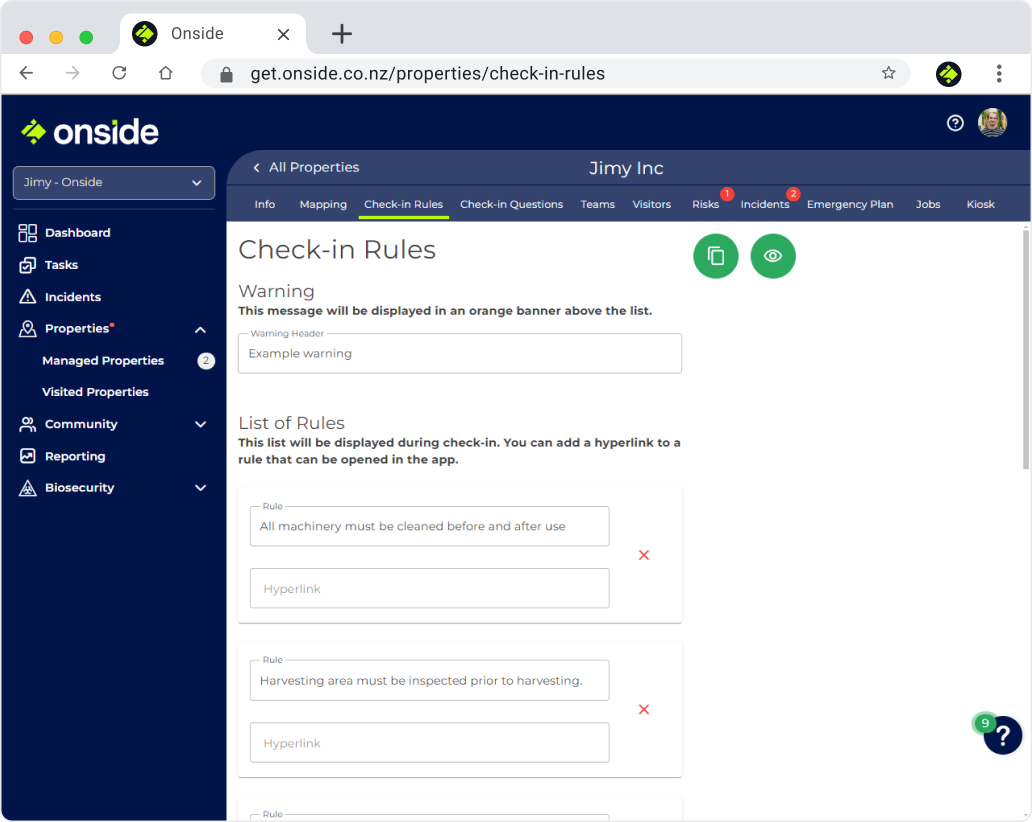Remove the machinery cleaning rule

click(644, 554)
